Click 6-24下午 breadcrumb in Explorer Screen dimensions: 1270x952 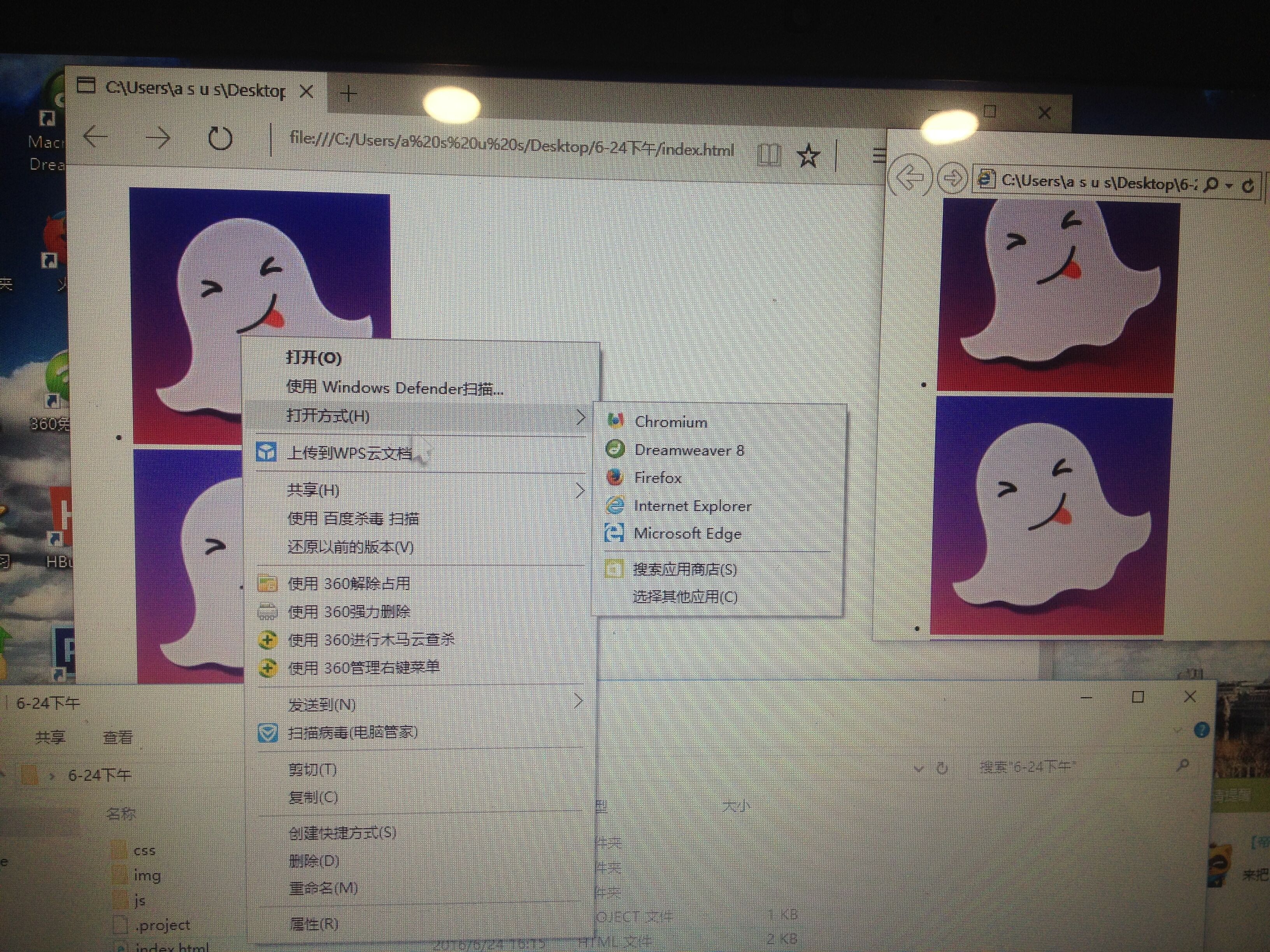coord(99,775)
